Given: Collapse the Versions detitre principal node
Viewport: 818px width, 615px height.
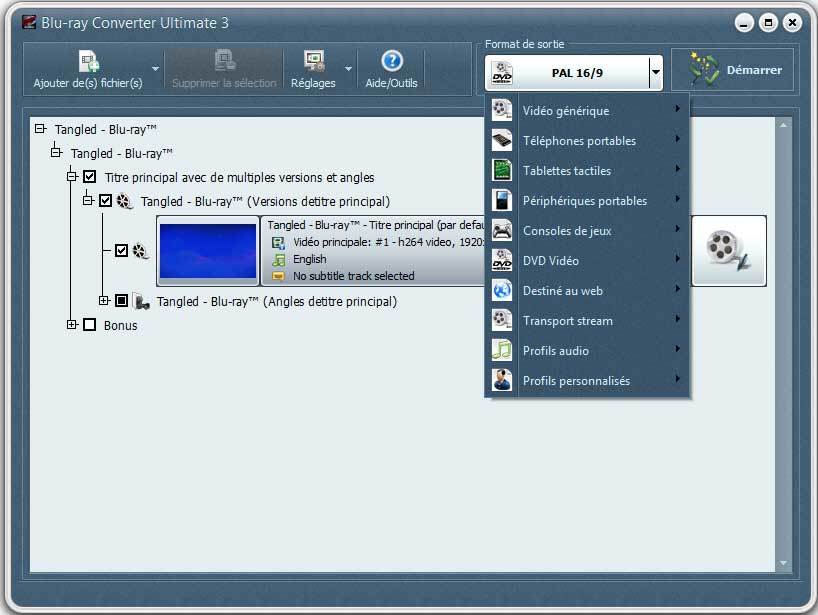Looking at the screenshot, I should 88,200.
